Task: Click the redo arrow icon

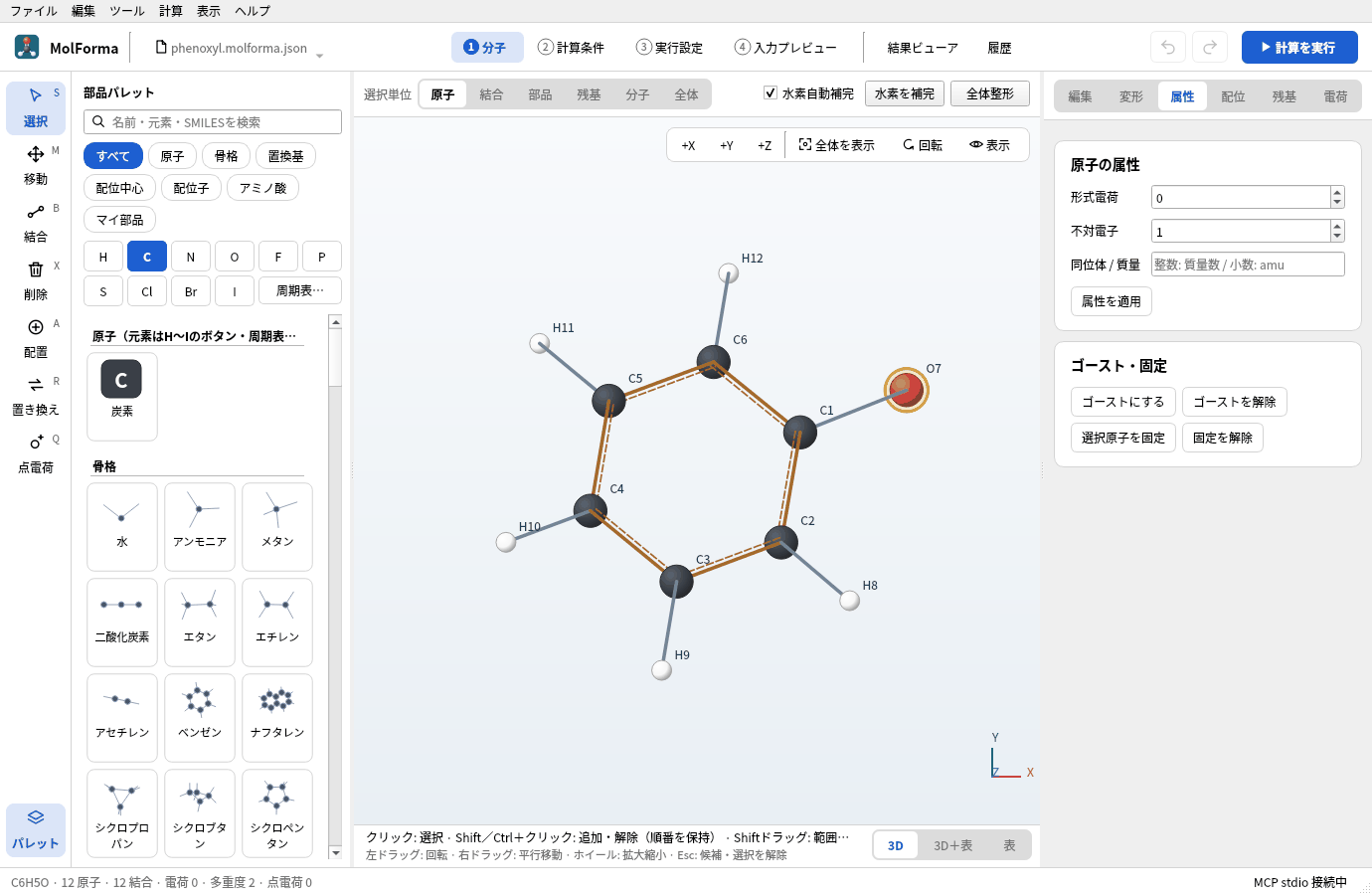Action: [1210, 47]
